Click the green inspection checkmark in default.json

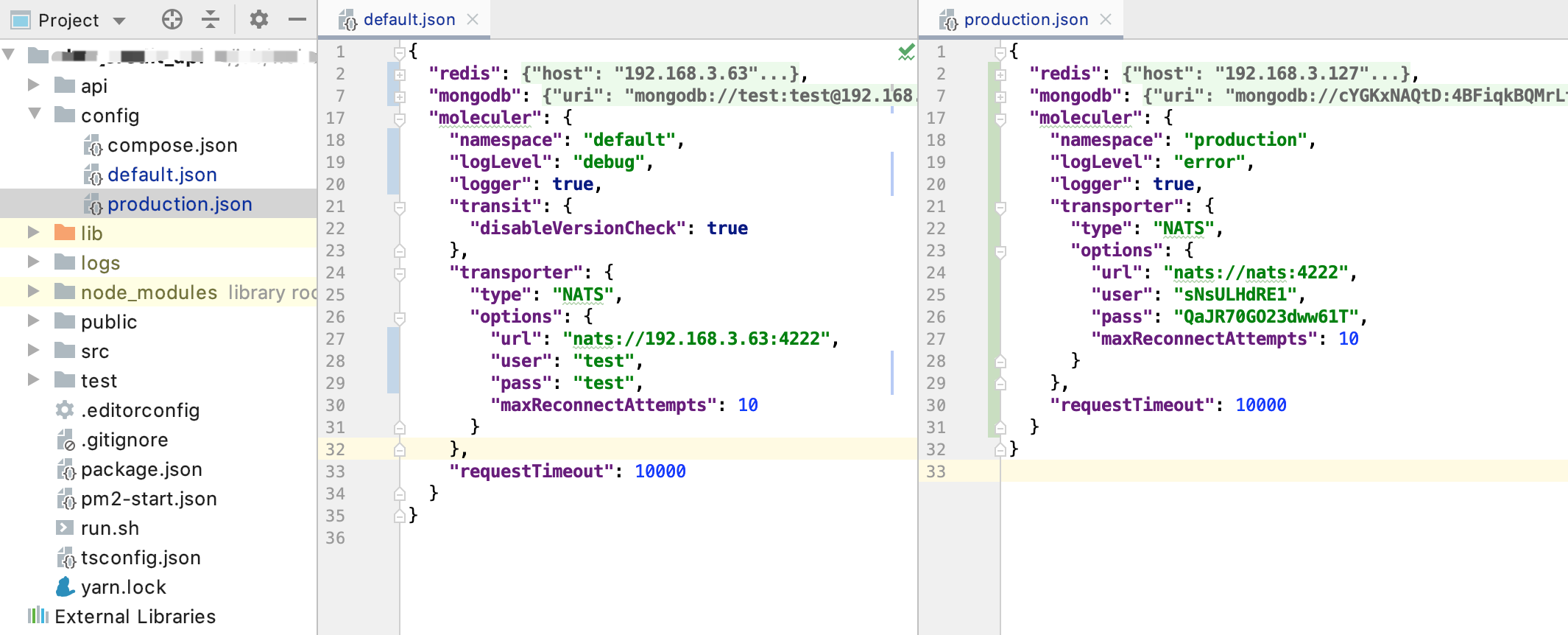[x=906, y=52]
